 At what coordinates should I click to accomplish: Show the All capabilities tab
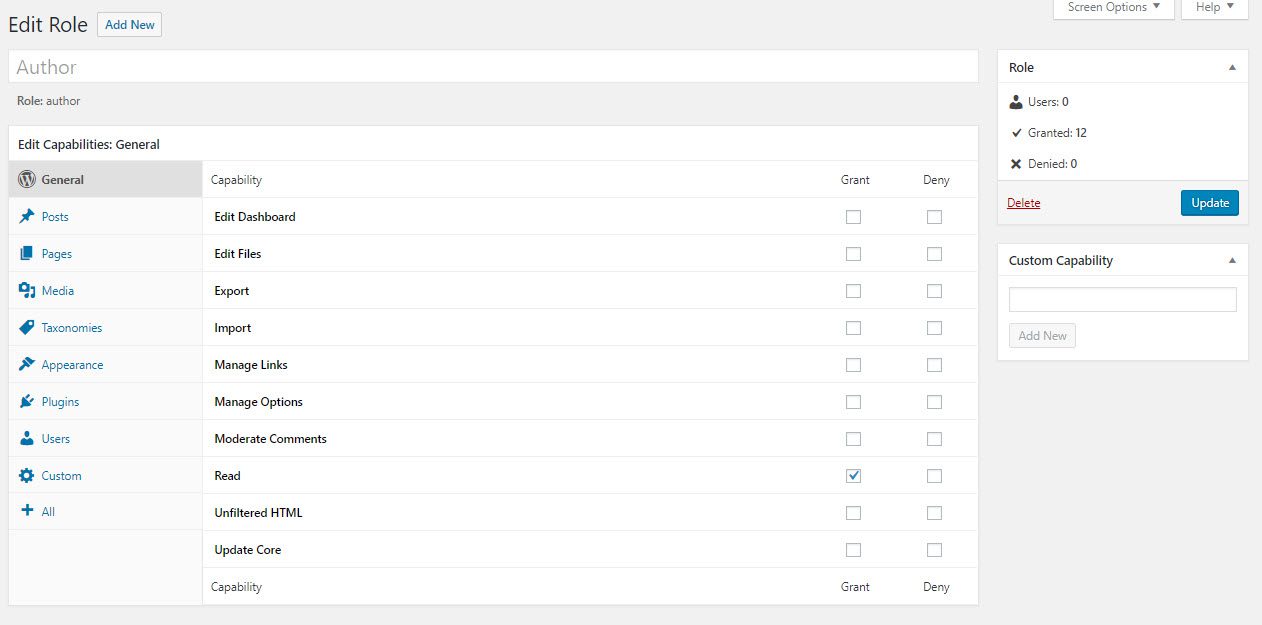[x=48, y=511]
